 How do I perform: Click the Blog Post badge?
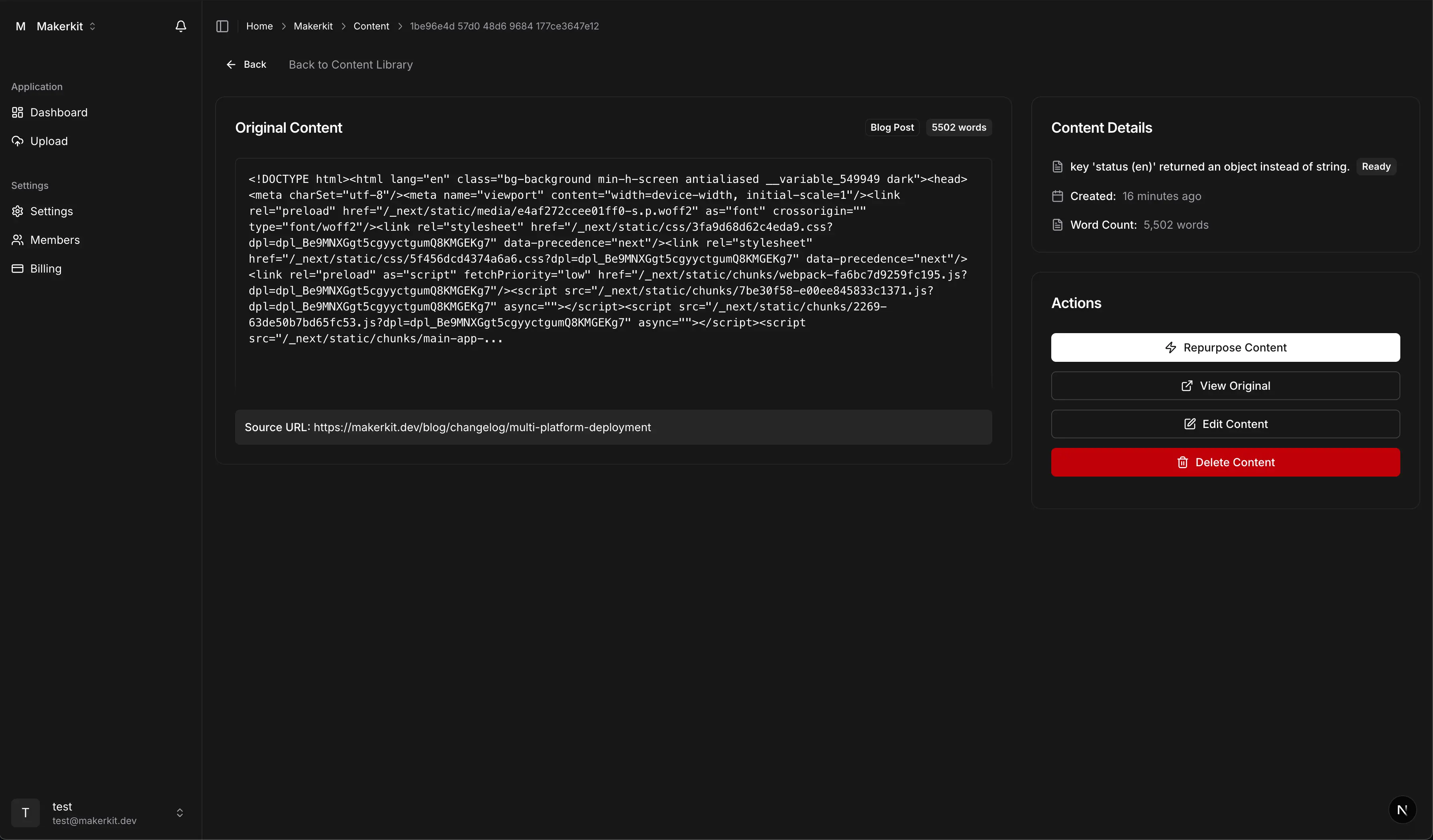coord(892,128)
